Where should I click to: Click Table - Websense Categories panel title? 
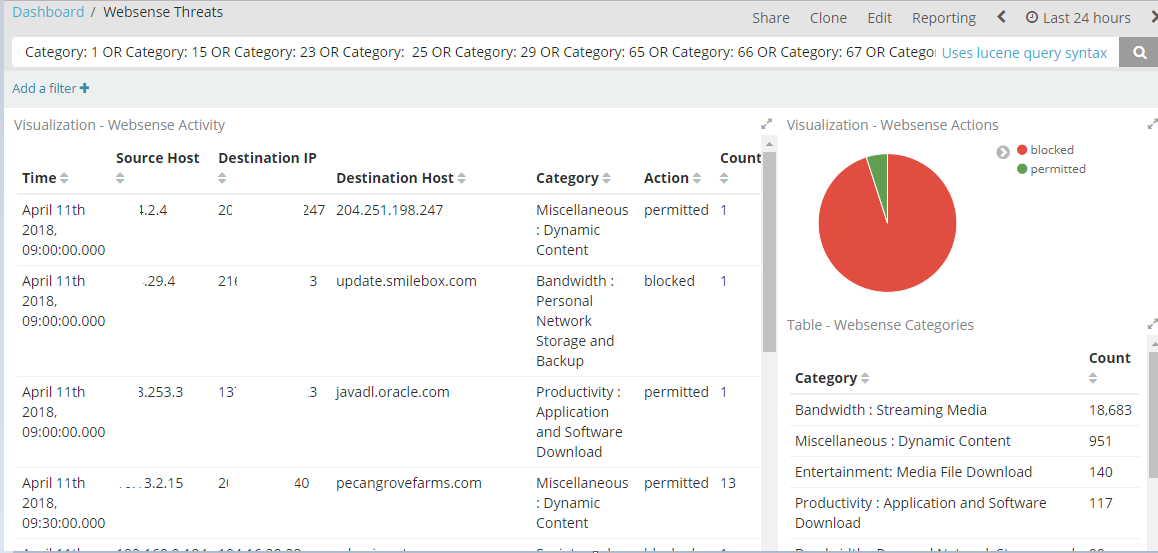click(x=880, y=325)
